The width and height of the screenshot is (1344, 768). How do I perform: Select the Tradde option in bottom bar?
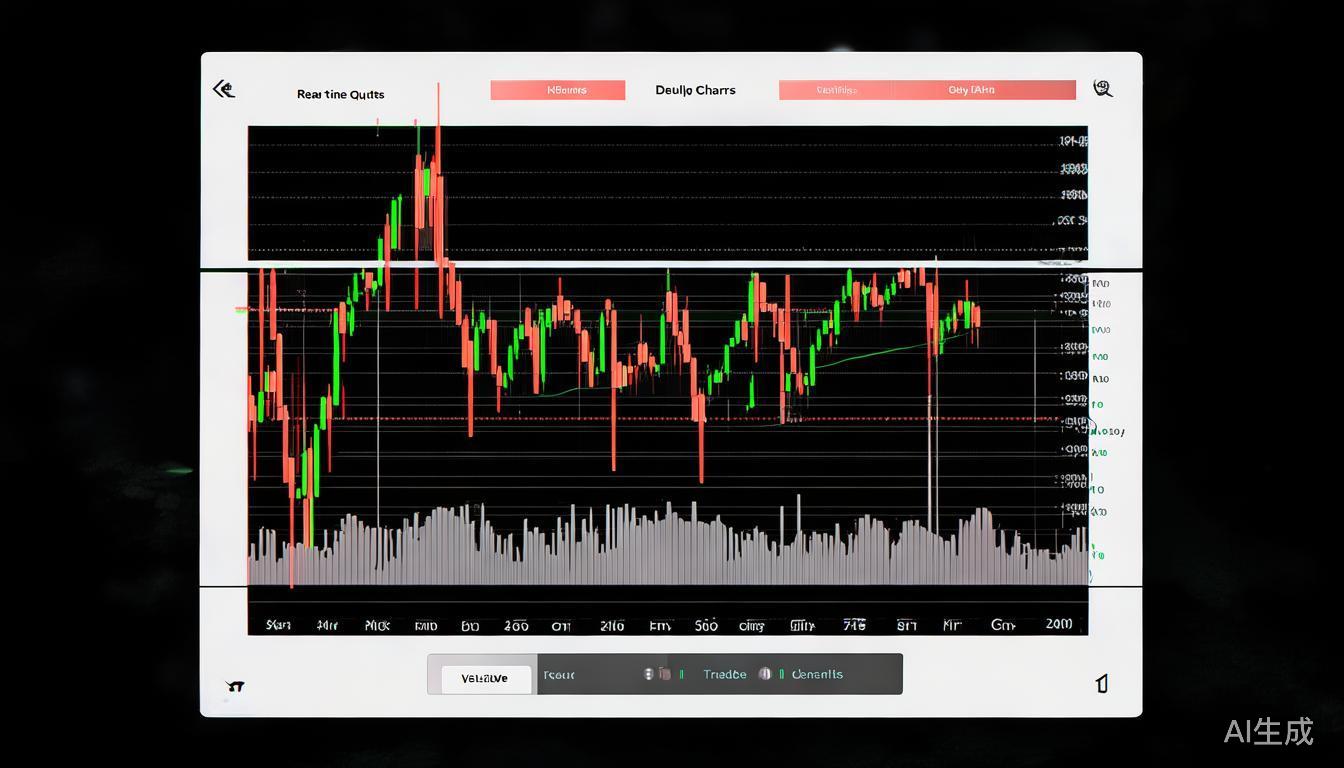724,674
